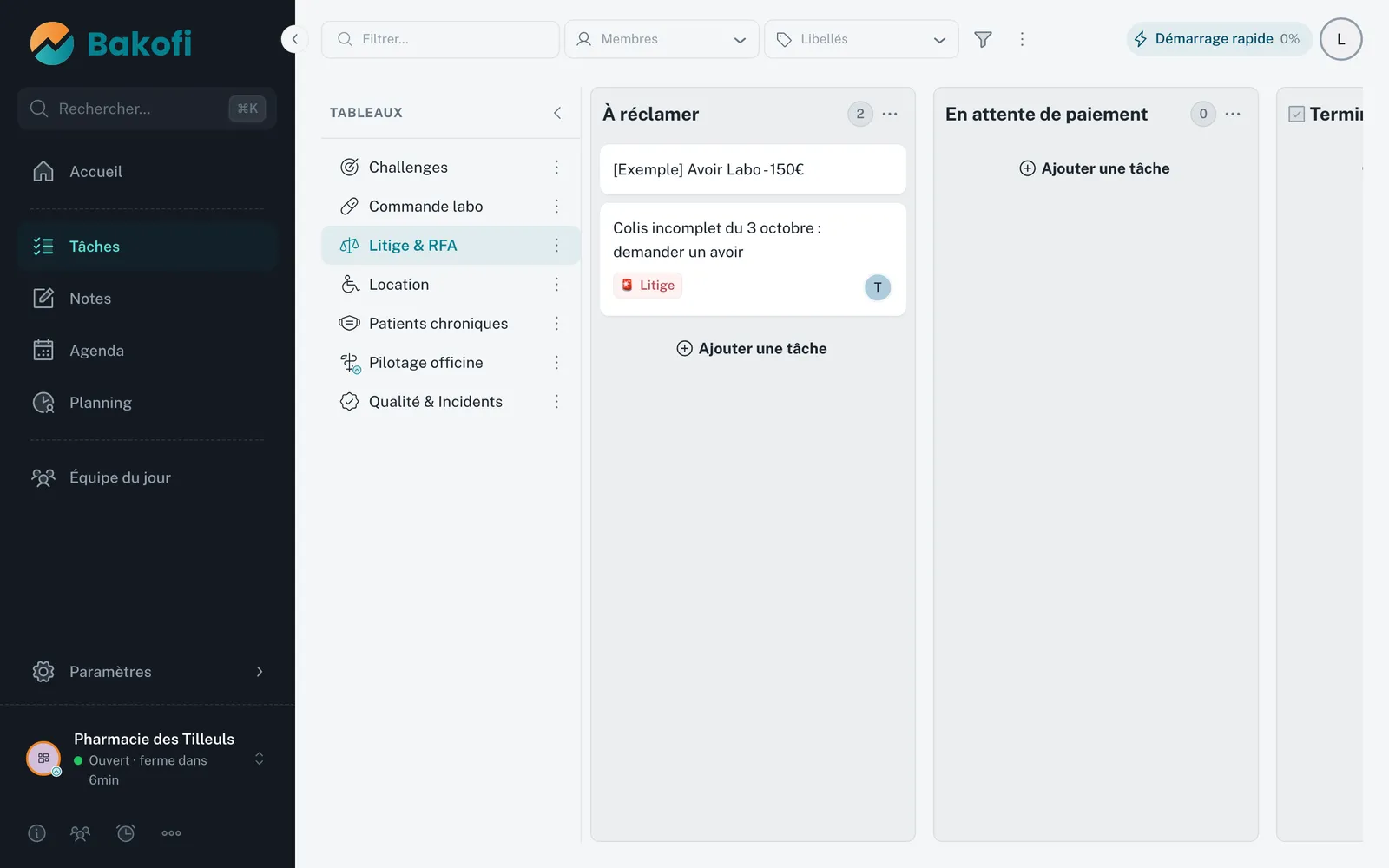This screenshot has width=1389, height=868.
Task: Click the Litige label on the Colis card
Action: coord(648,286)
